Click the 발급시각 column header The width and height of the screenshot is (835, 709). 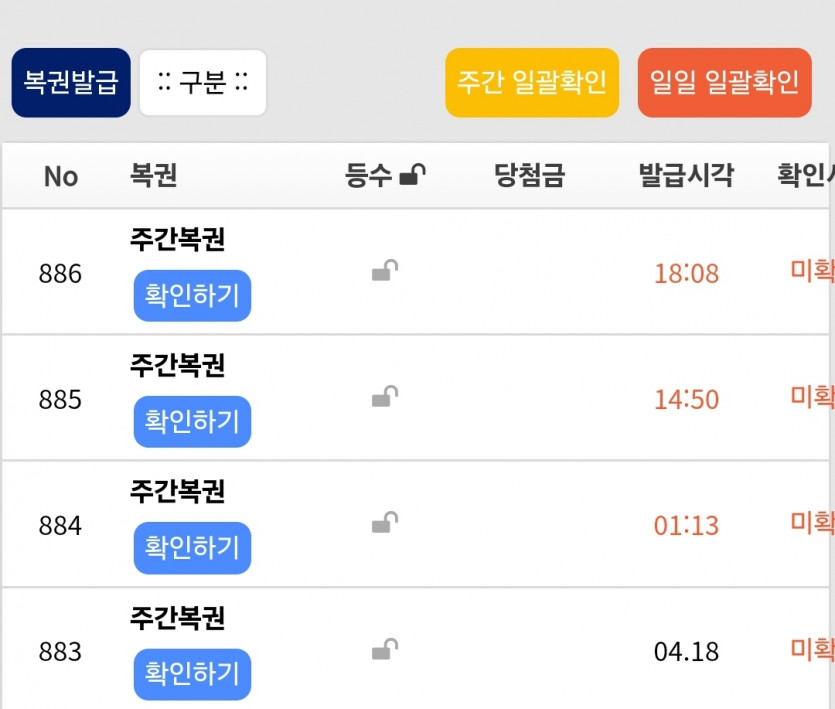coord(686,177)
